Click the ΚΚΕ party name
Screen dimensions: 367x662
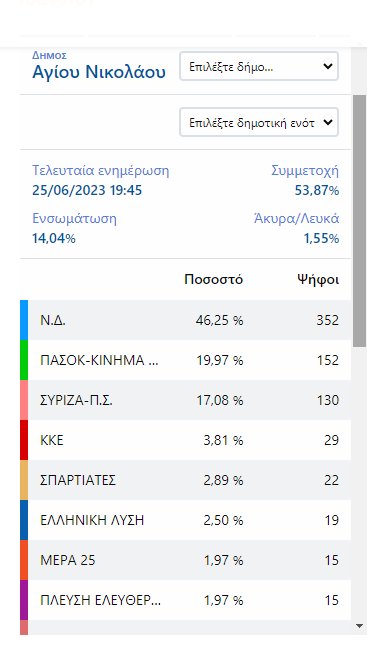52,440
